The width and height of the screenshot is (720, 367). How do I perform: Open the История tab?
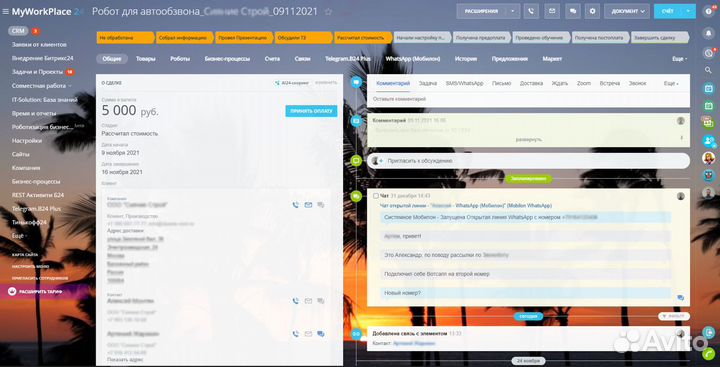click(x=466, y=59)
